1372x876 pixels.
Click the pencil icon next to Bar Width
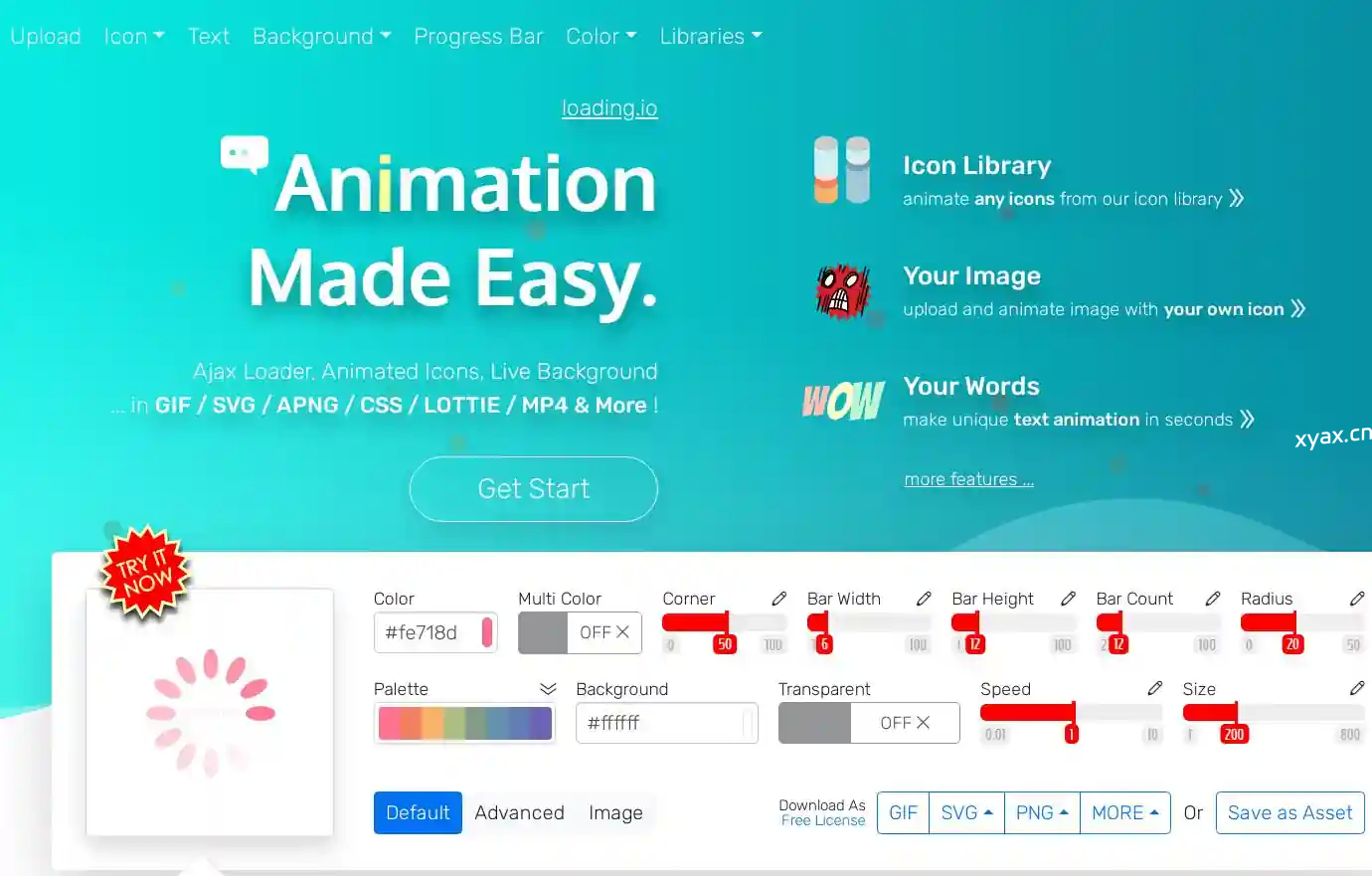[x=924, y=599]
